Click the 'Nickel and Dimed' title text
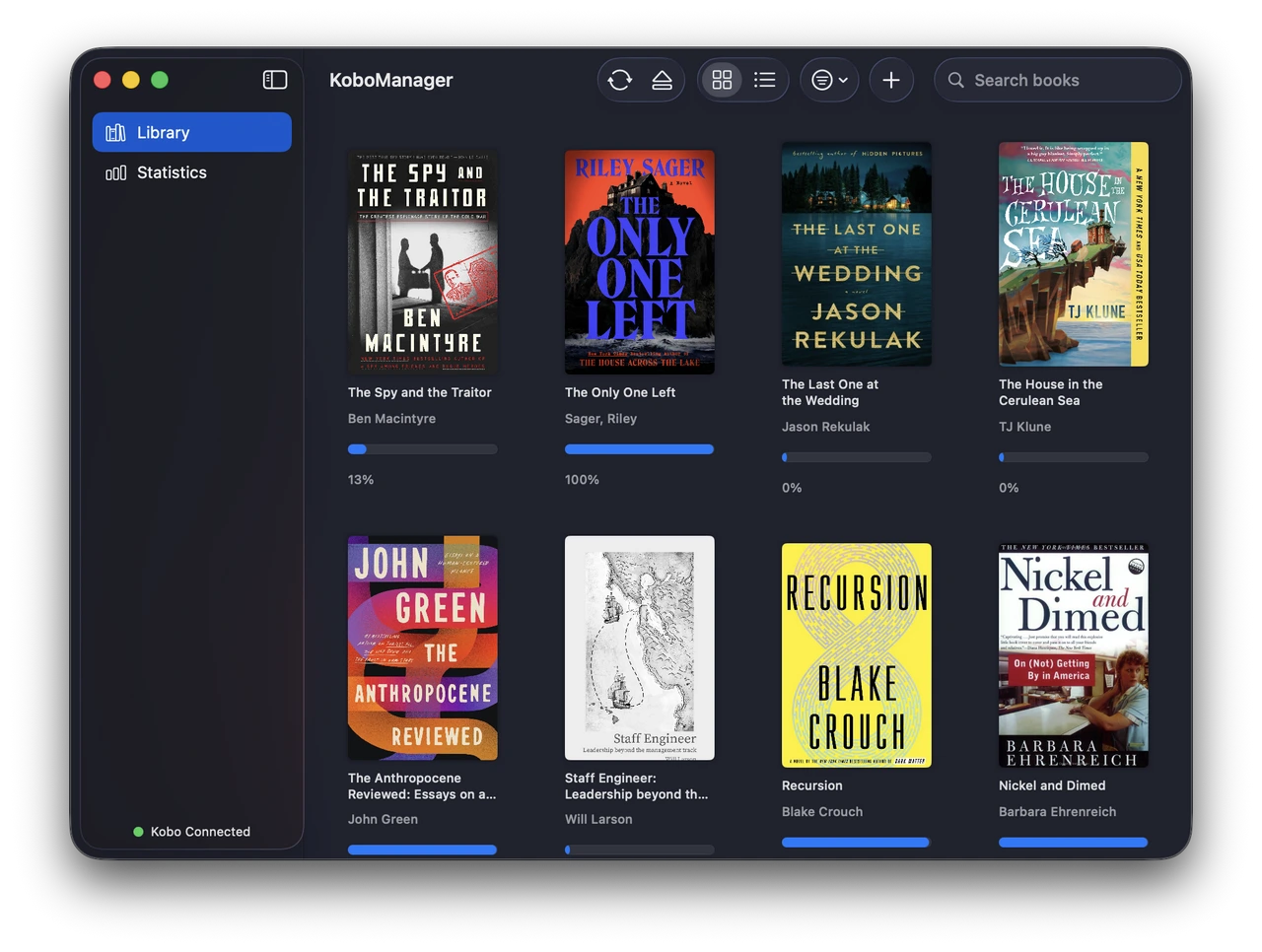The height and width of the screenshot is (952, 1262). 1052,785
